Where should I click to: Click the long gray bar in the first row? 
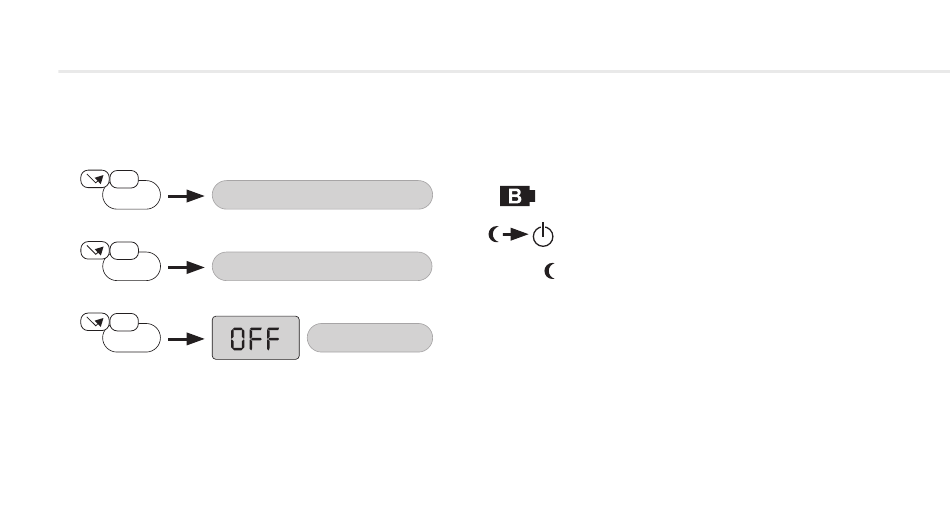point(322,195)
